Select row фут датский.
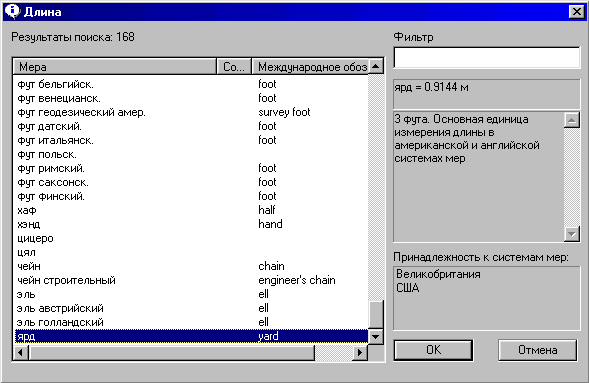Screen dimensions: 589x383 pos(191,126)
